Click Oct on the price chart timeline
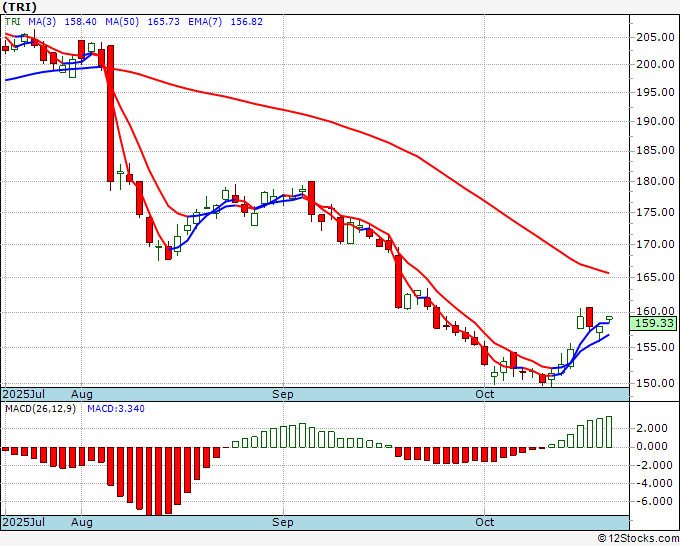Image resolution: width=680 pixels, height=546 pixels. 484,394
